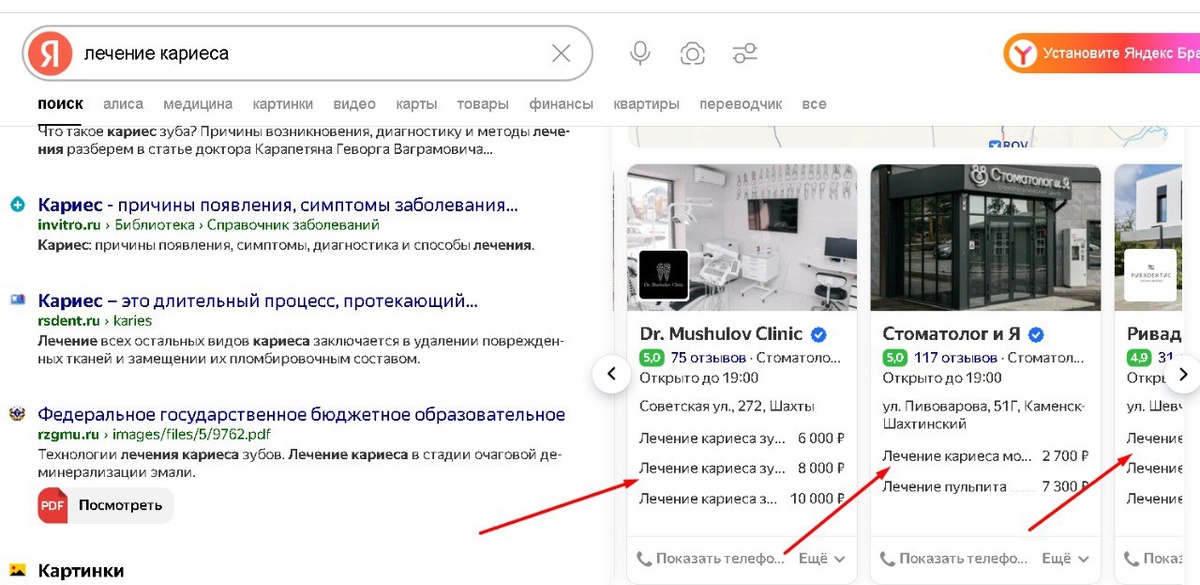Select Dr. Mushulov service priced 8 000 ₽
Viewport: 1200px width, 585px height.
[x=742, y=468]
